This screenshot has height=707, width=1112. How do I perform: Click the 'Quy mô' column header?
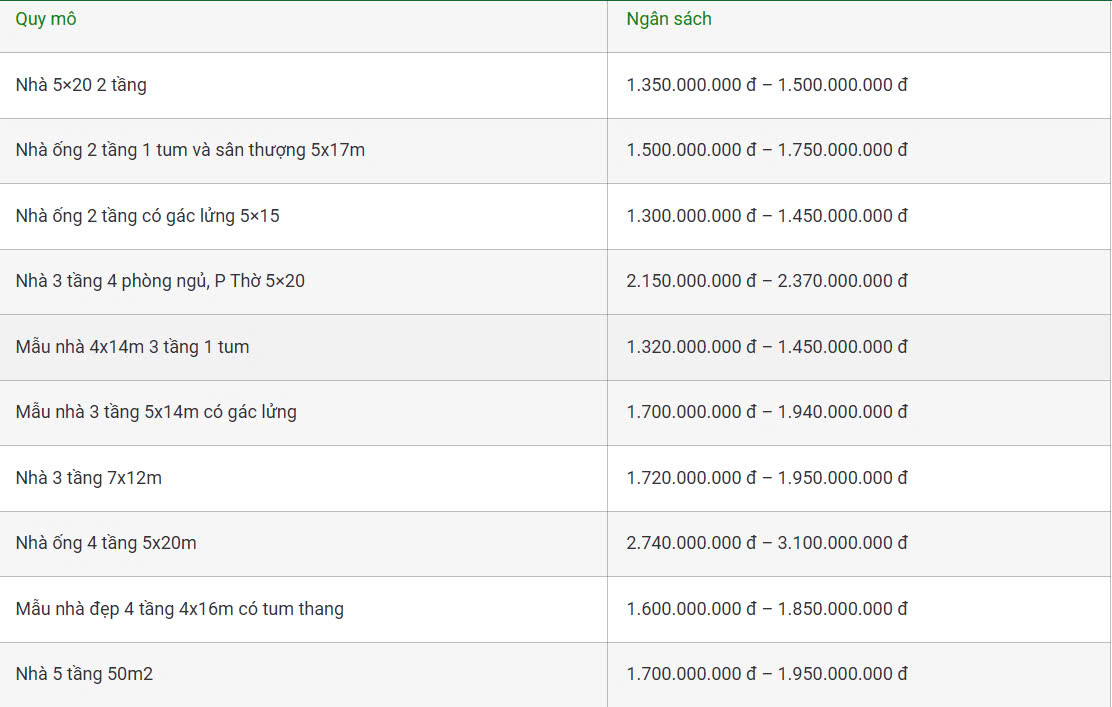tap(46, 19)
